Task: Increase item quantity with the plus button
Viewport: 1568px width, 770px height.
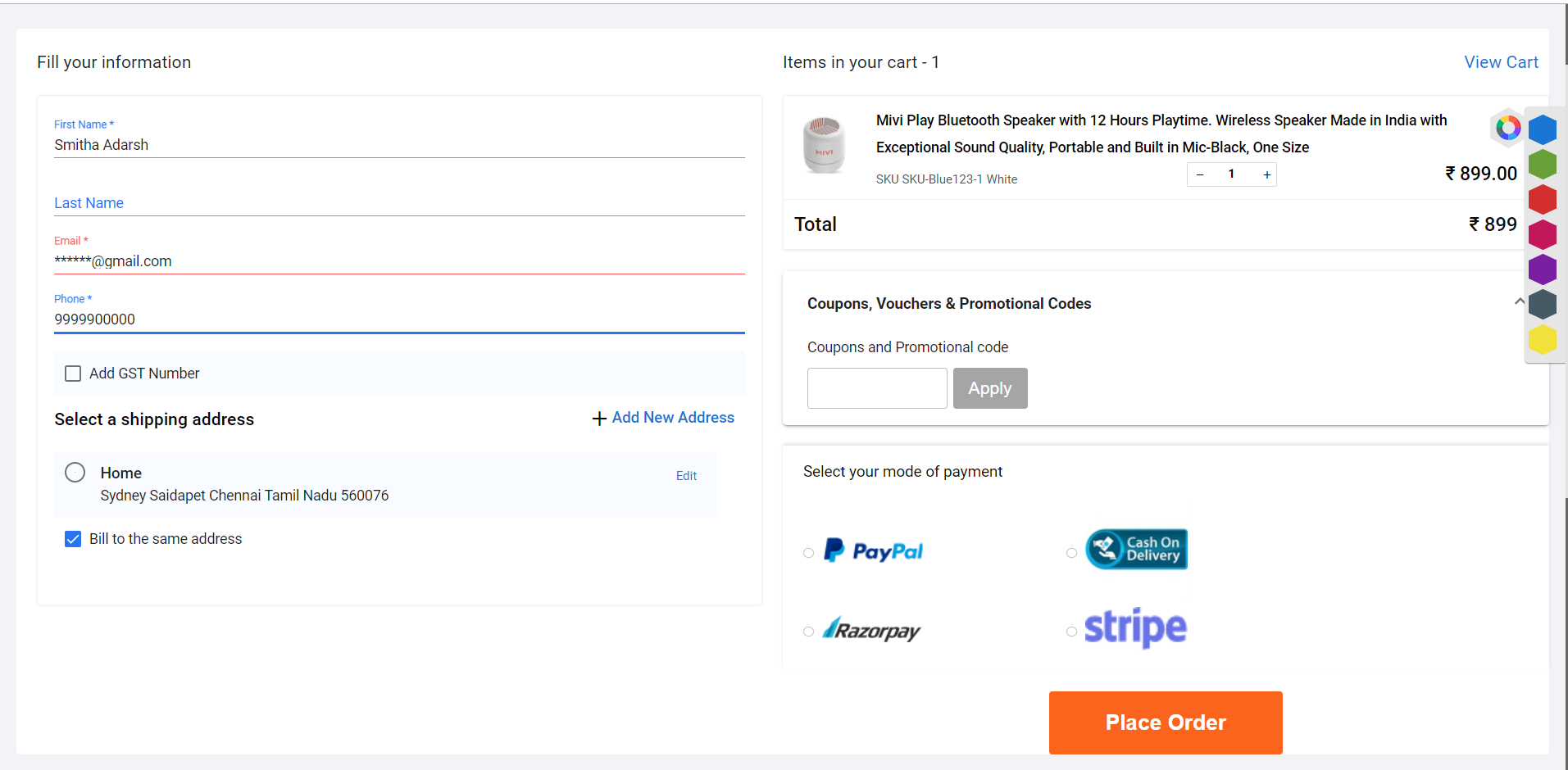Action: (x=1267, y=174)
